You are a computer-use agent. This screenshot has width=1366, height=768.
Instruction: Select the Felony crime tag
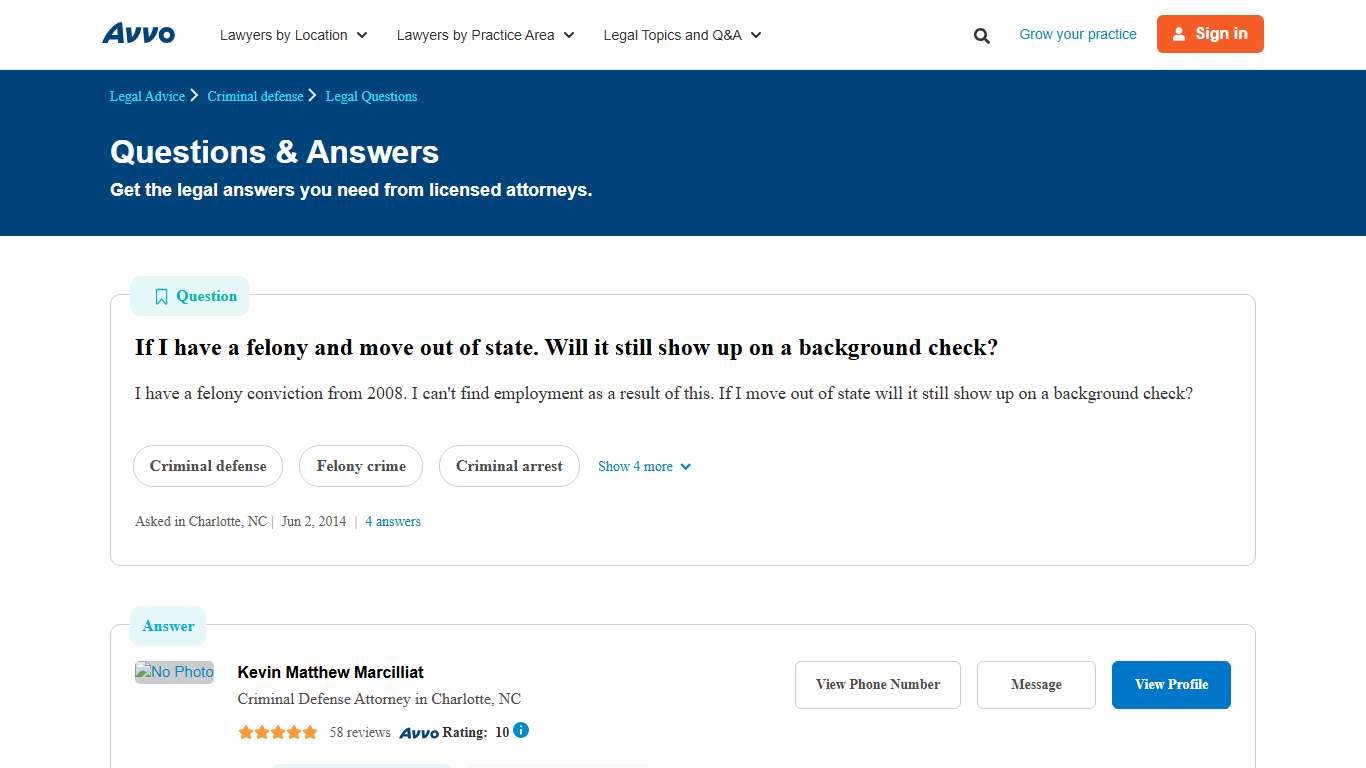pyautogui.click(x=361, y=466)
